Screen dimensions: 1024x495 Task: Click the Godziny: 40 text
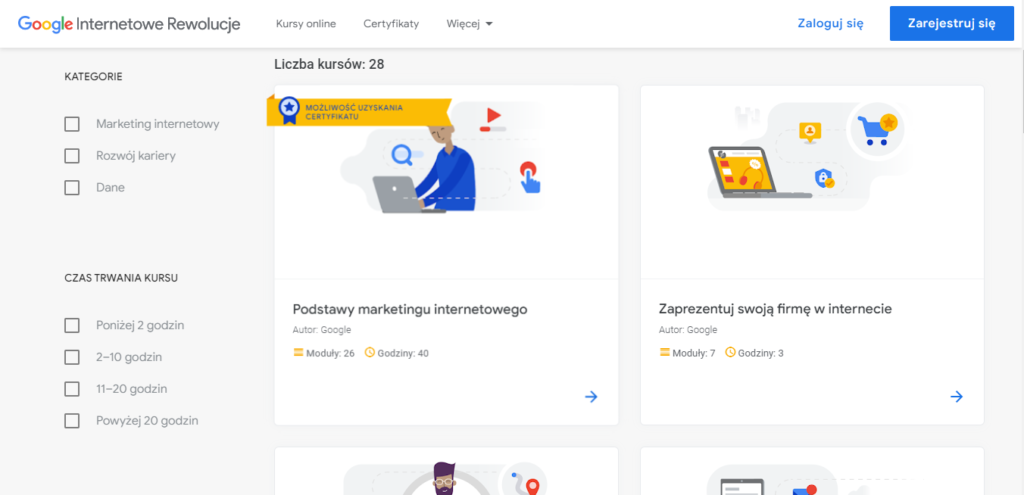pos(403,353)
